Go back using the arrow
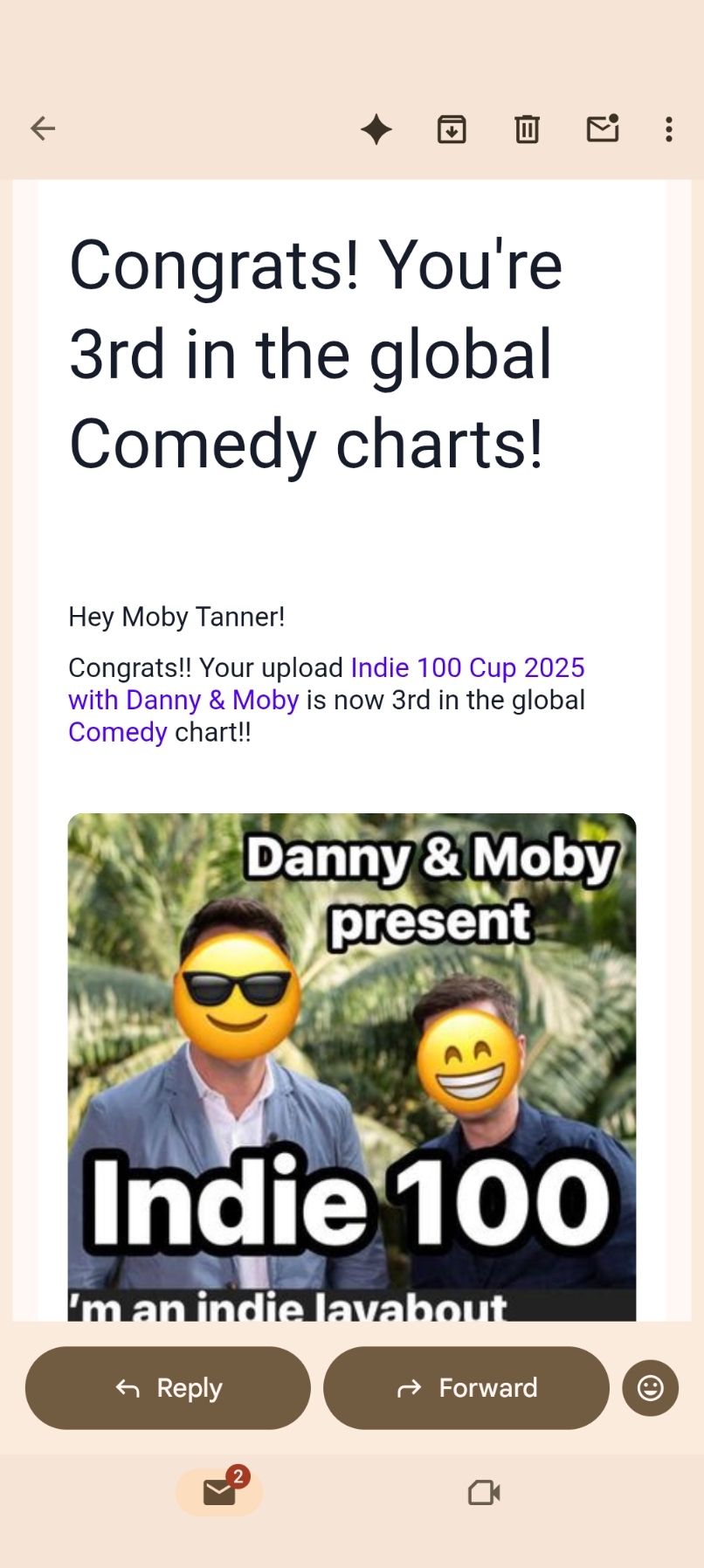The image size is (704, 1568). click(x=43, y=129)
